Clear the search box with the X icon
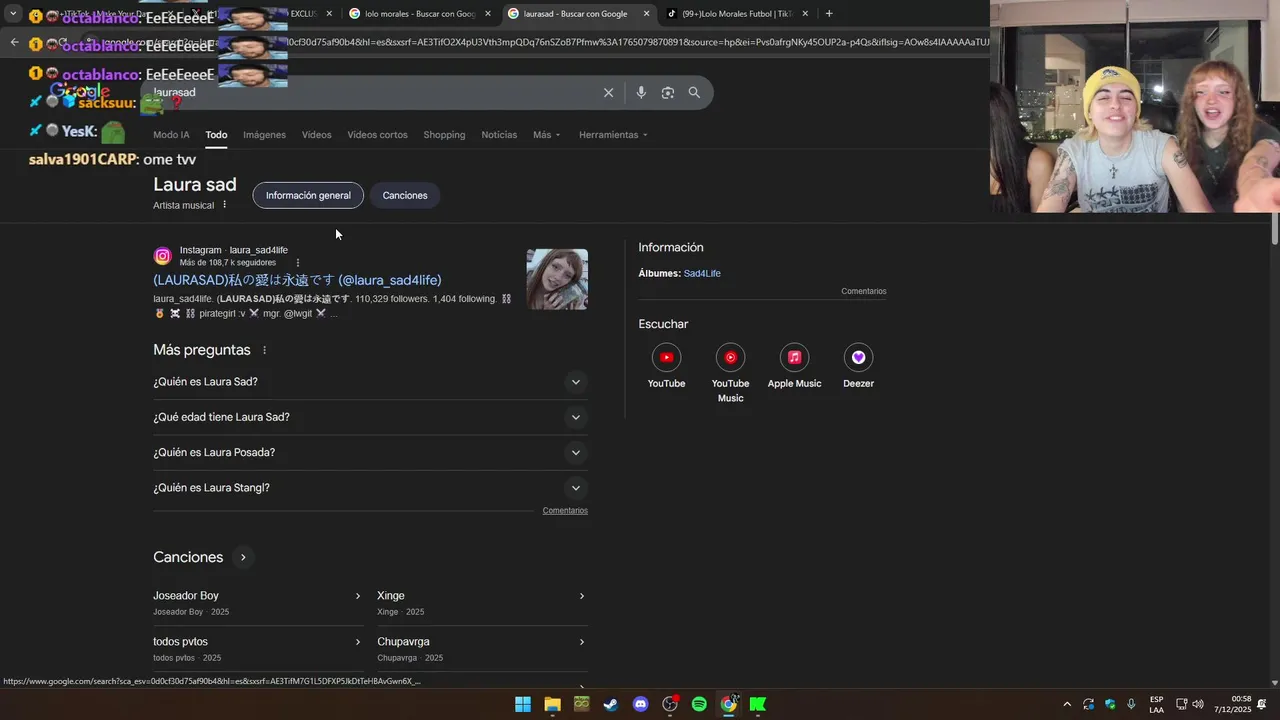Screen dimensions: 1280x720 (x=608, y=93)
